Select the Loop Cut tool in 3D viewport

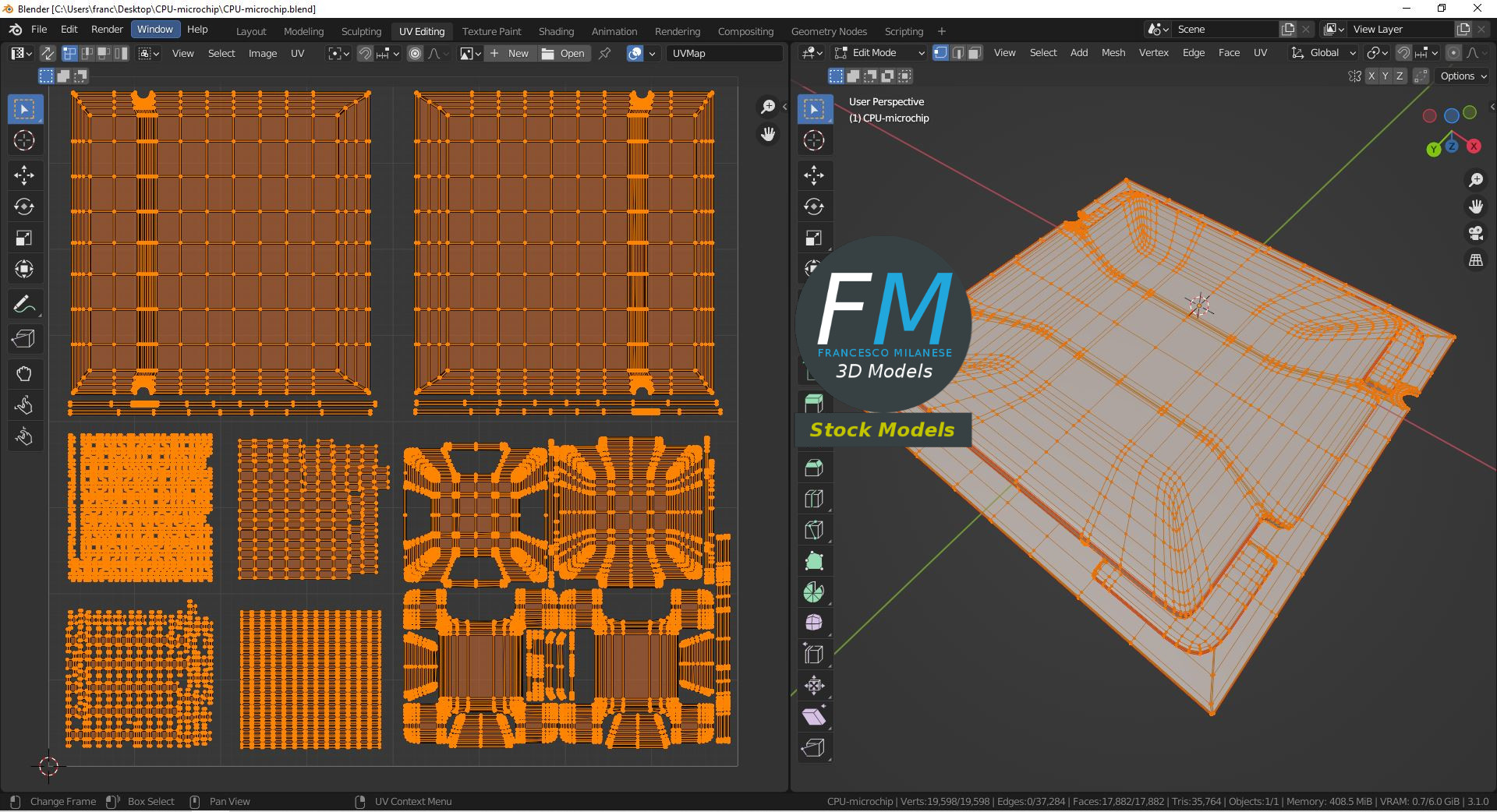click(x=814, y=499)
